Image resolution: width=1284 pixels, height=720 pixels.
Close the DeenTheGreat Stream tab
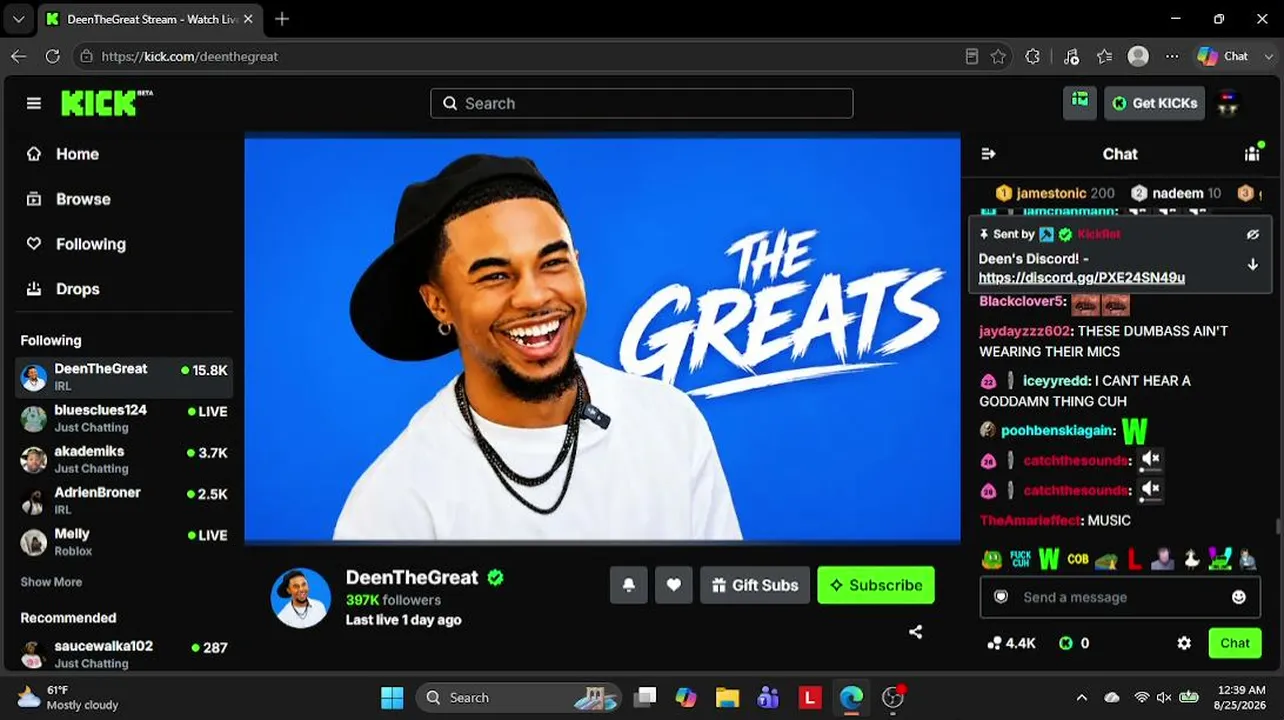pos(248,19)
